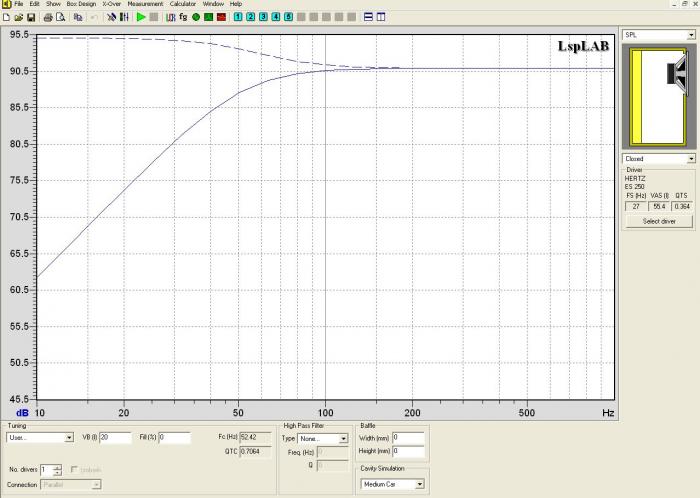Open the X-Over menu
The width and height of the screenshot is (700, 498).
(111, 4)
